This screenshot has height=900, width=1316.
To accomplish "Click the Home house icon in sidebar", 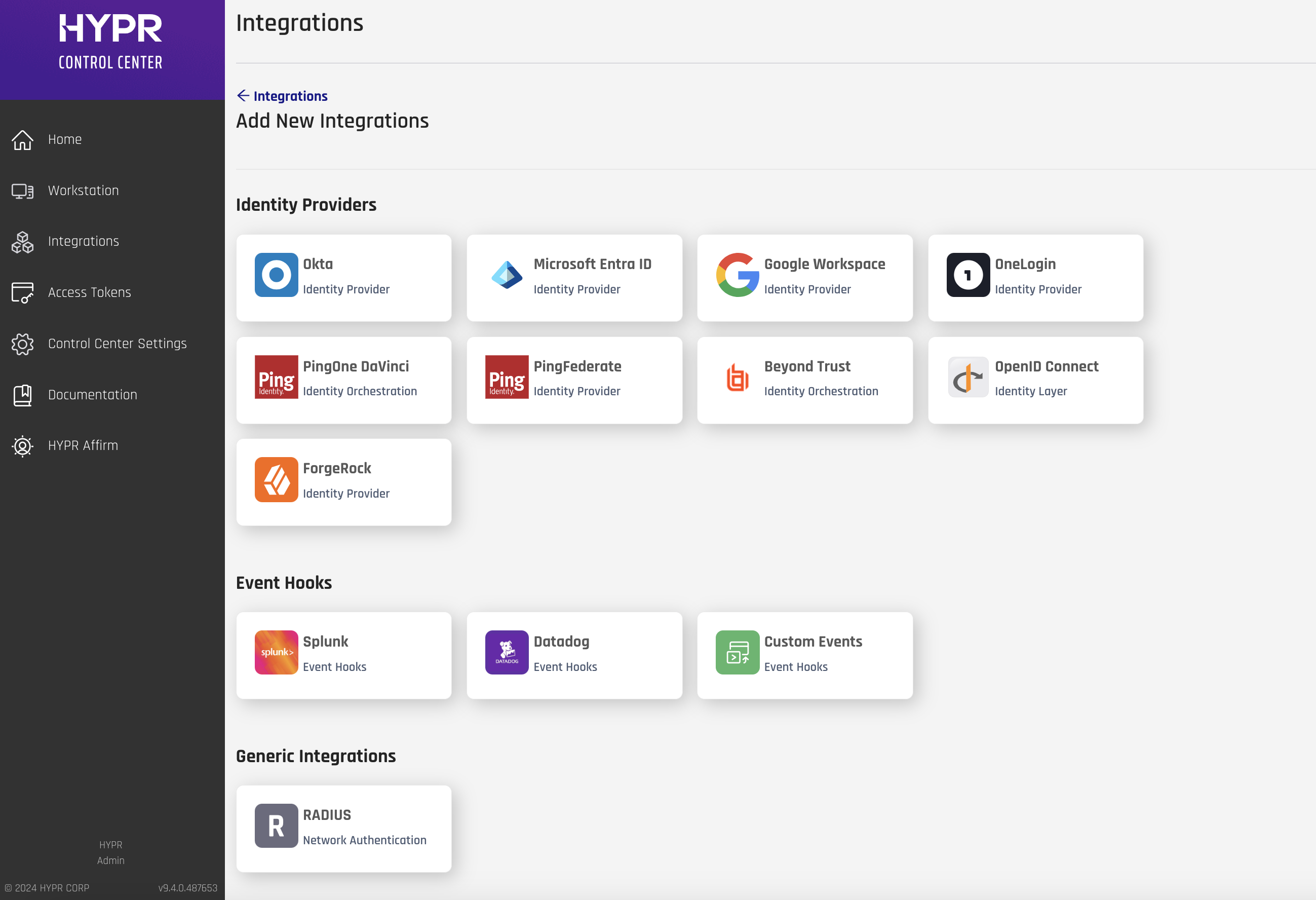I will [x=23, y=140].
